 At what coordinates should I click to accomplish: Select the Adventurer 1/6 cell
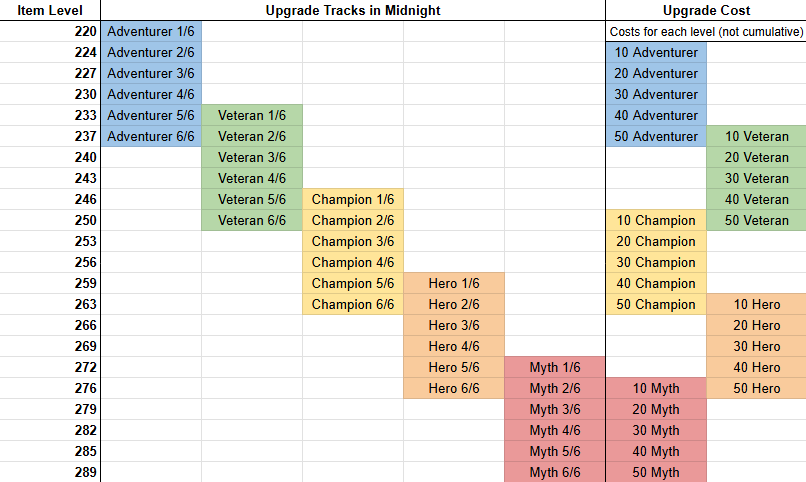pos(151,31)
